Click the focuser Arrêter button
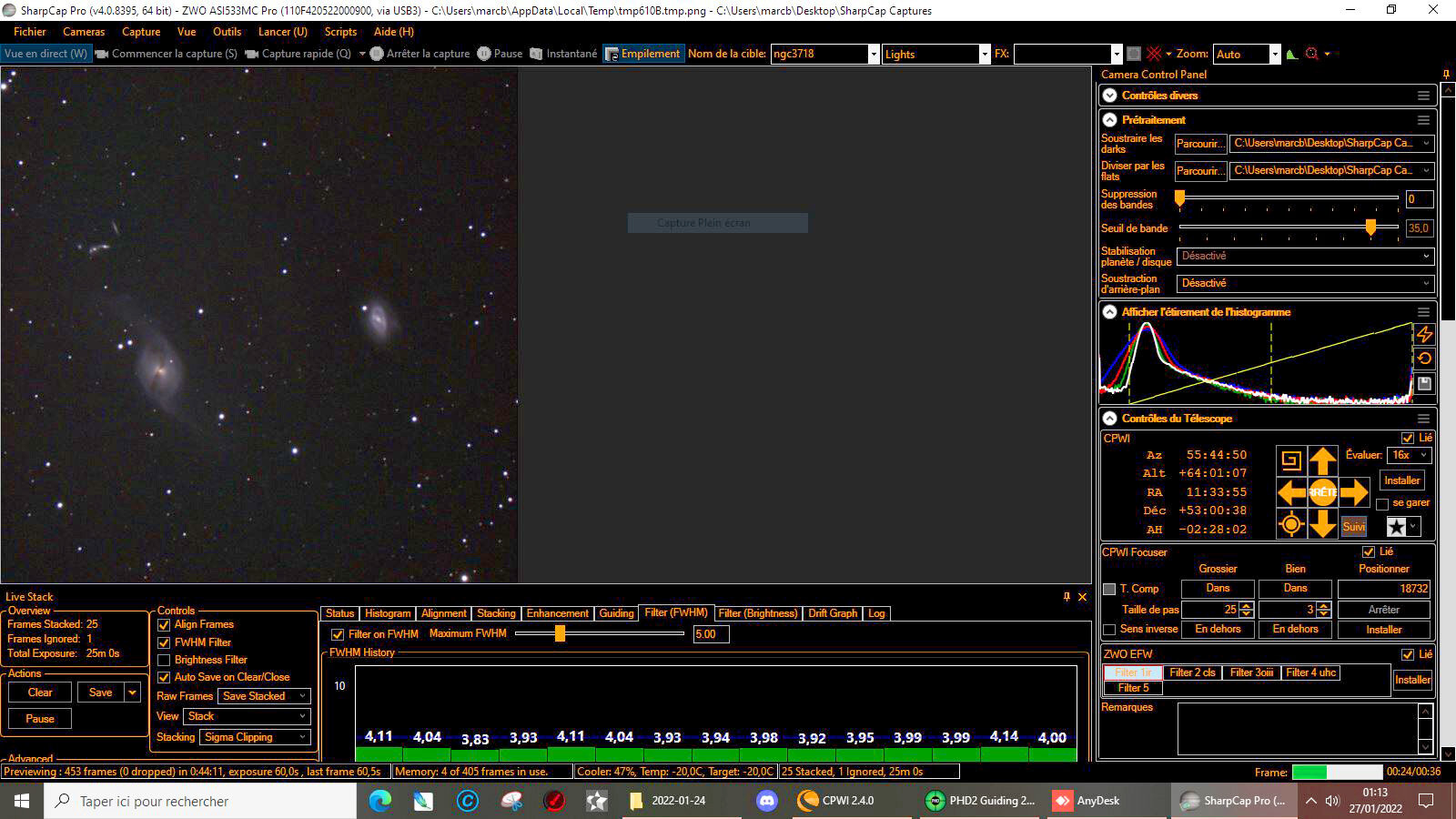The width and height of the screenshot is (1456, 819). click(1383, 610)
